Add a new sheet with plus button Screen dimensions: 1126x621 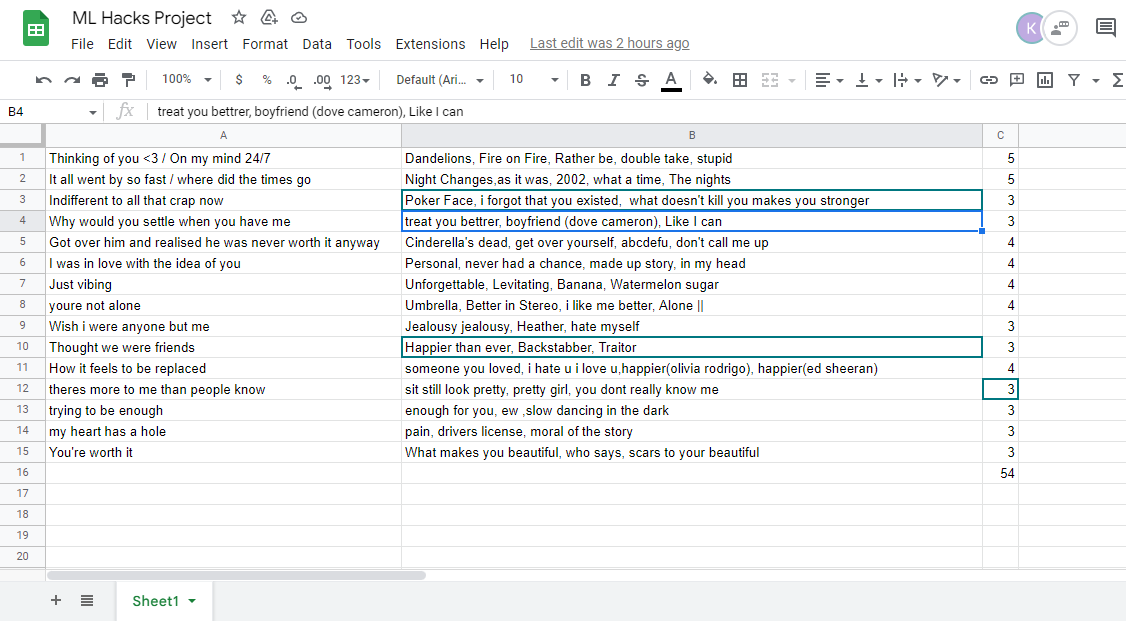pyautogui.click(x=56, y=600)
